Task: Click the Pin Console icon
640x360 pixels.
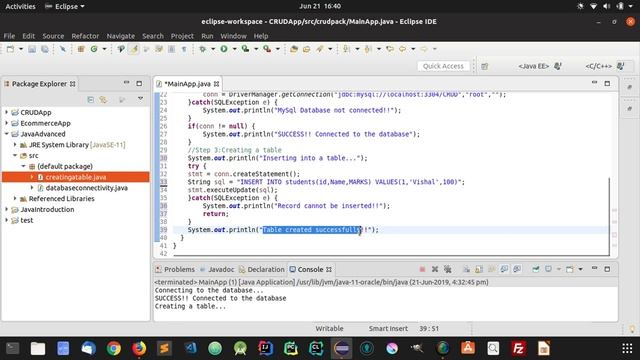Action: coord(536,269)
